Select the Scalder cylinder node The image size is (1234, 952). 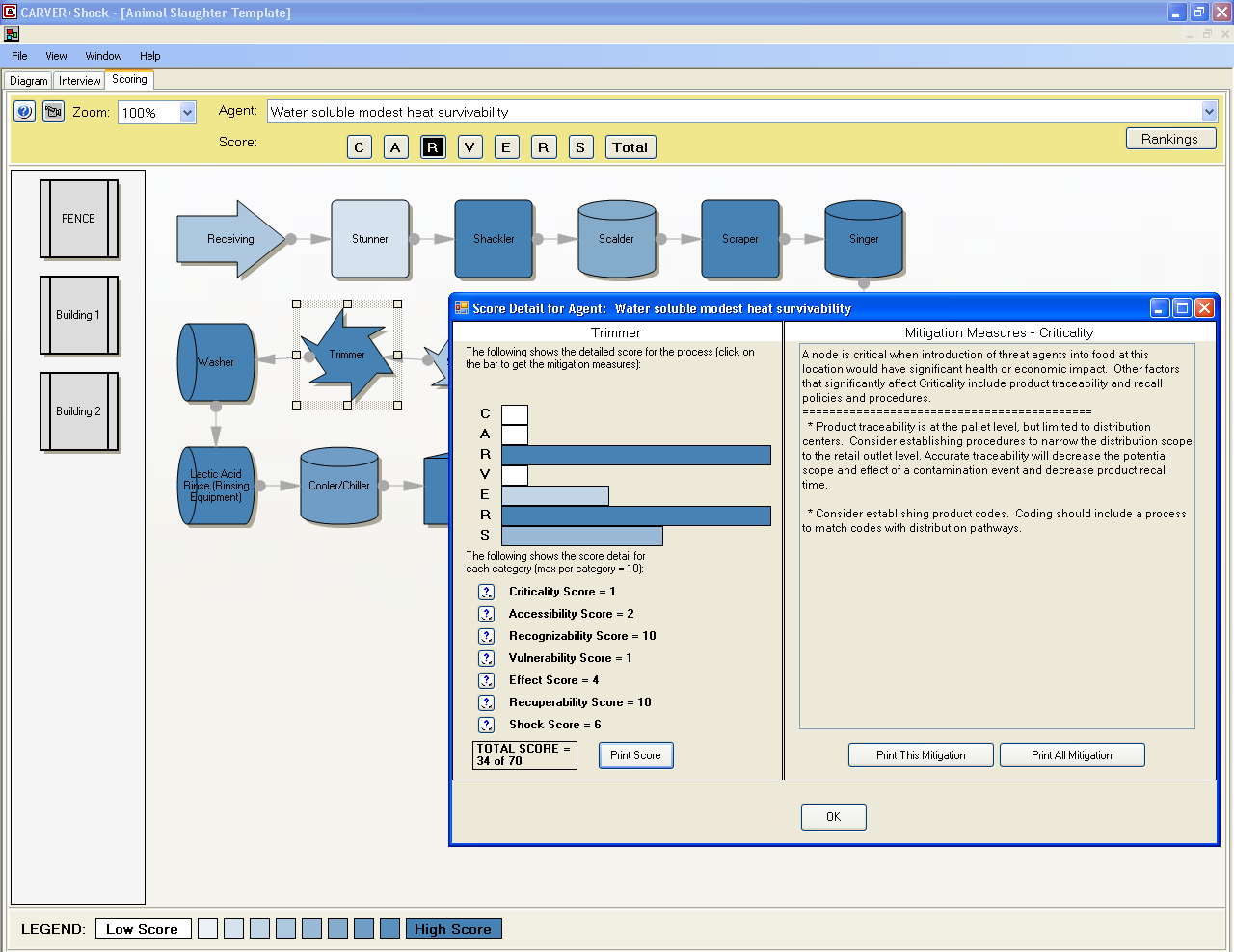[617, 239]
